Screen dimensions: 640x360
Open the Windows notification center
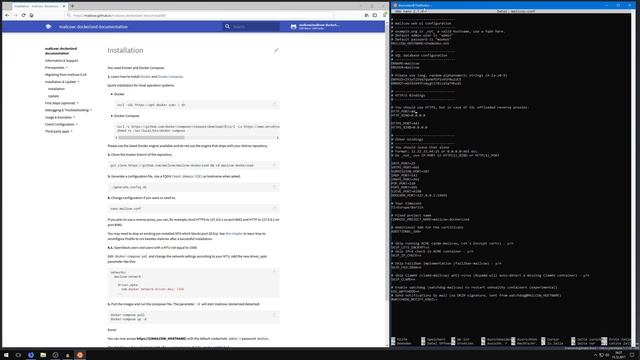pyautogui.click(x=632, y=355)
